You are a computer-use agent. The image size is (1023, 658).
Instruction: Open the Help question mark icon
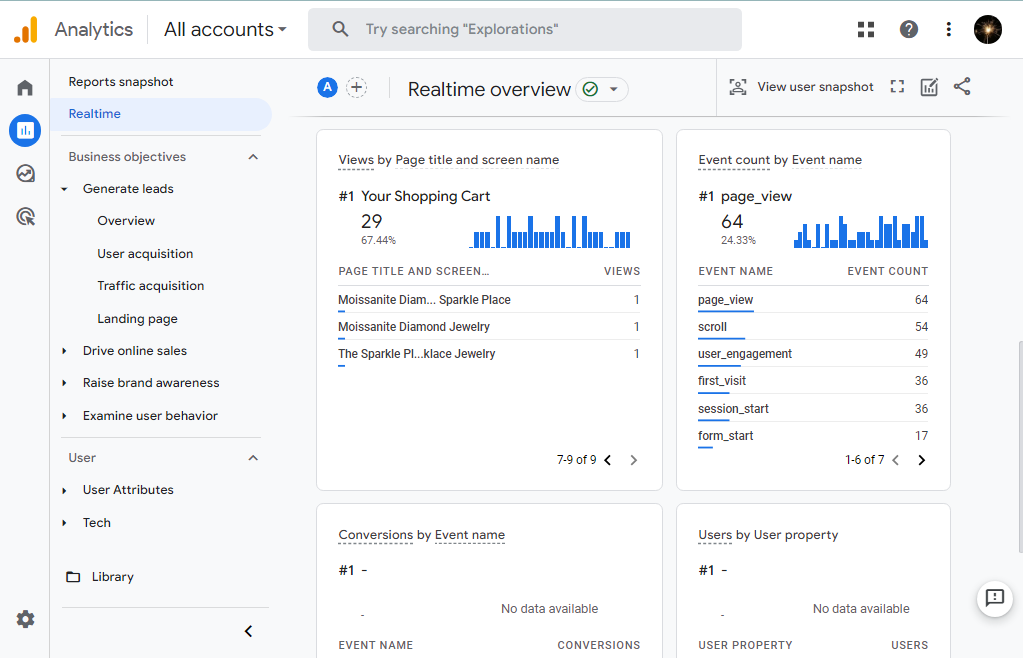pyautogui.click(x=908, y=29)
